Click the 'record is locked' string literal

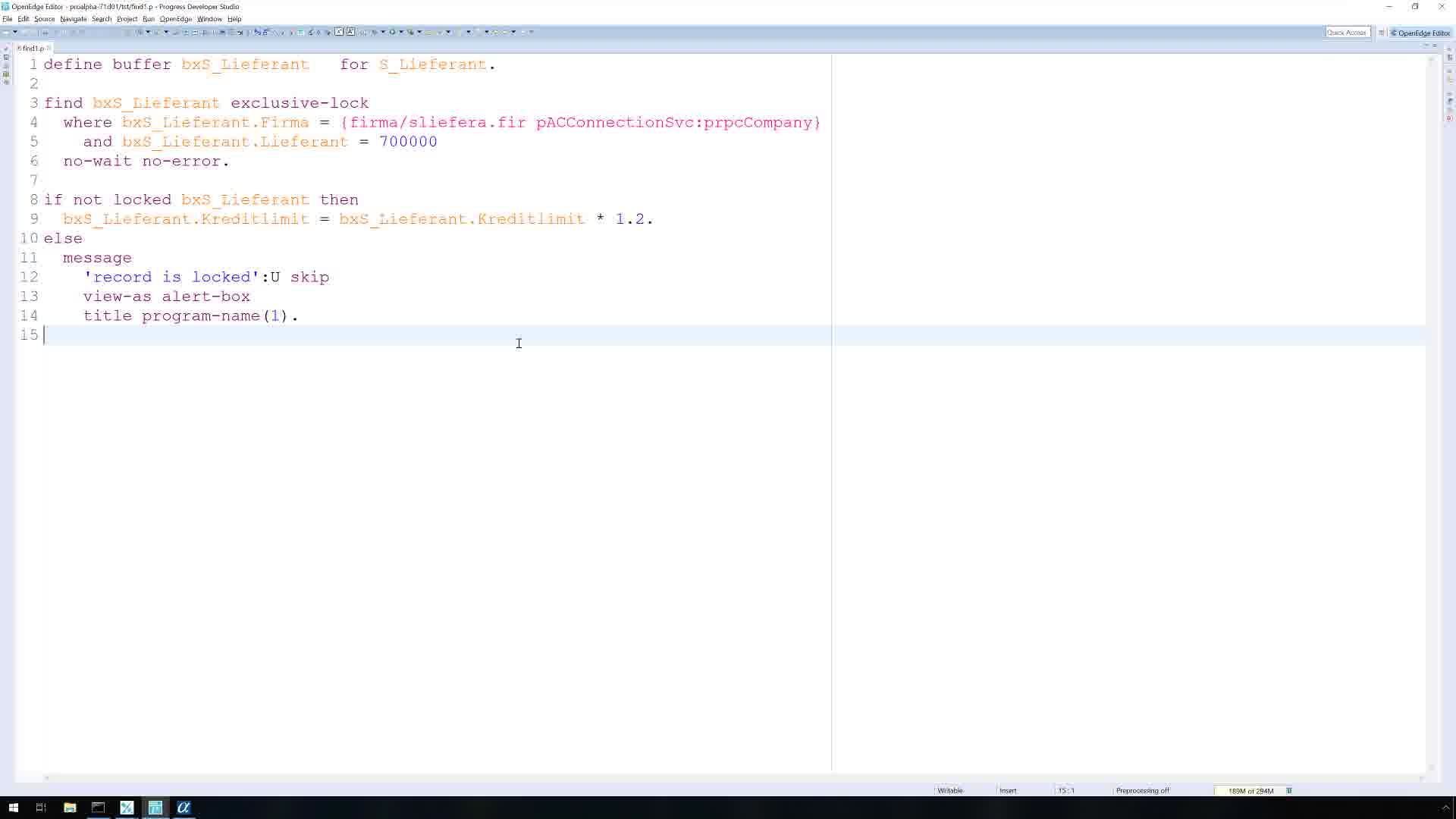171,277
